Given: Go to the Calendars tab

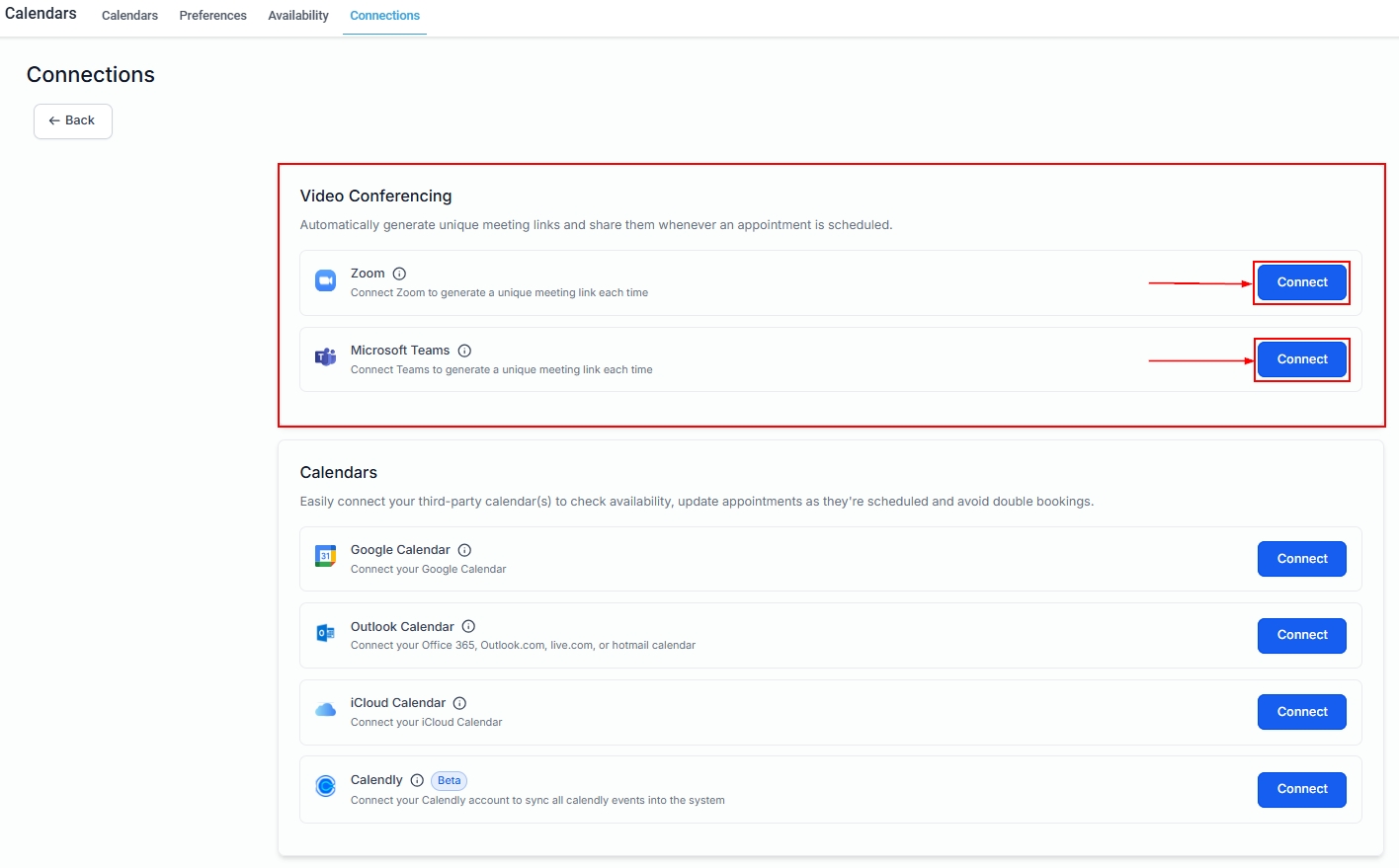Looking at the screenshot, I should [129, 16].
